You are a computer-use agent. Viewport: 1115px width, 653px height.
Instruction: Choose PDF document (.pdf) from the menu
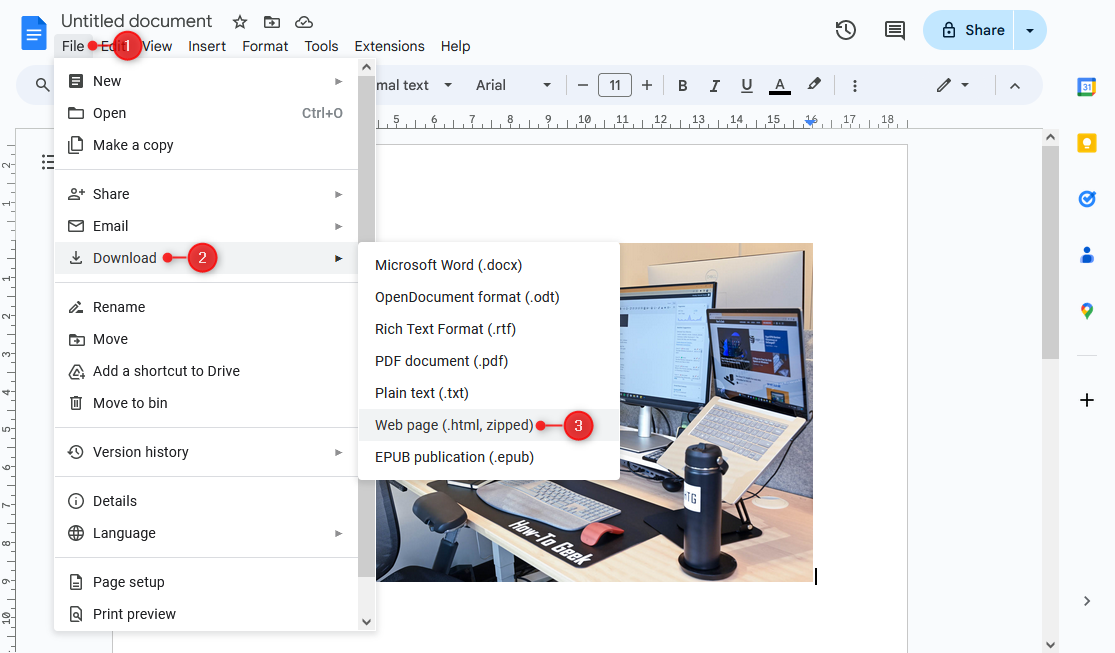point(439,360)
